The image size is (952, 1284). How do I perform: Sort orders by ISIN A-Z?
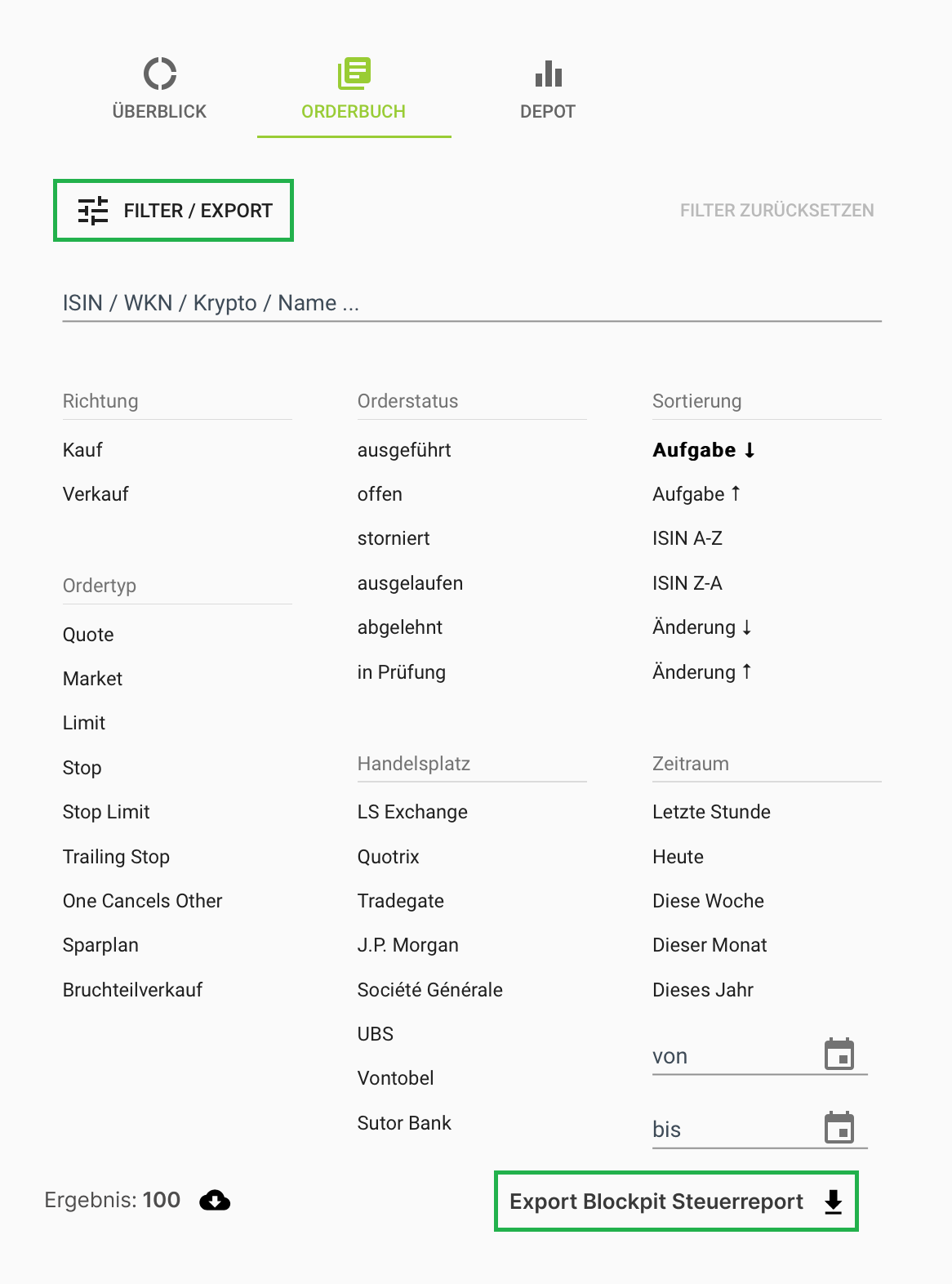pyautogui.click(x=687, y=538)
